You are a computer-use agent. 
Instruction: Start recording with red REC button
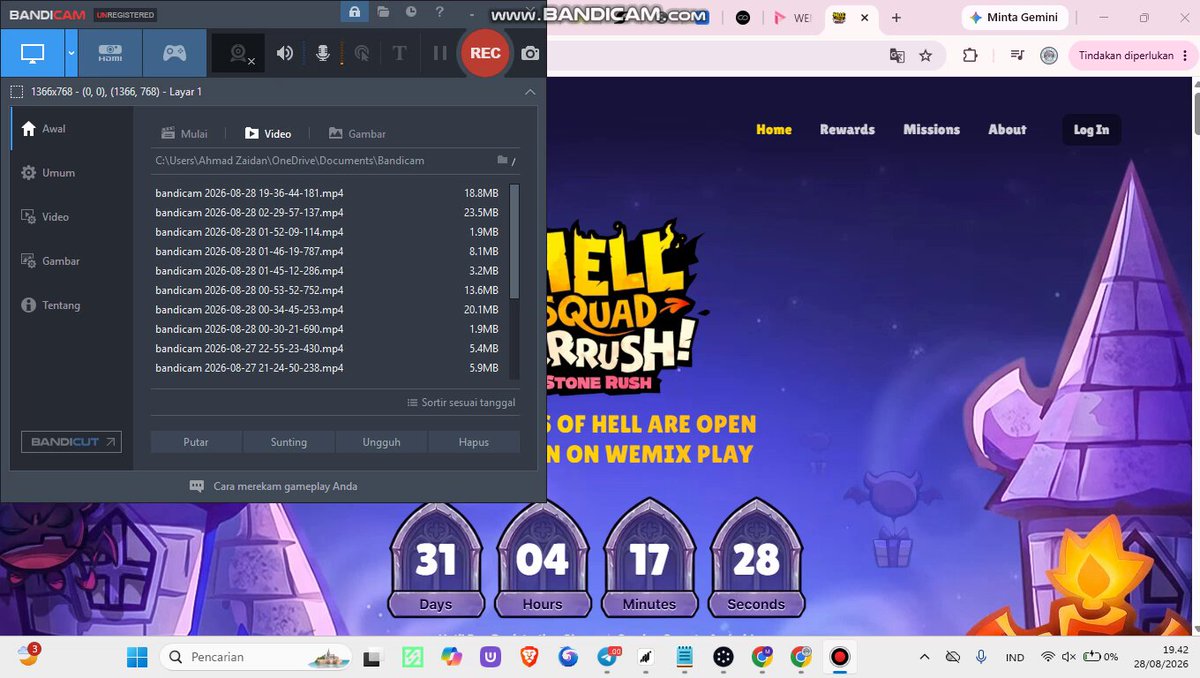click(485, 53)
